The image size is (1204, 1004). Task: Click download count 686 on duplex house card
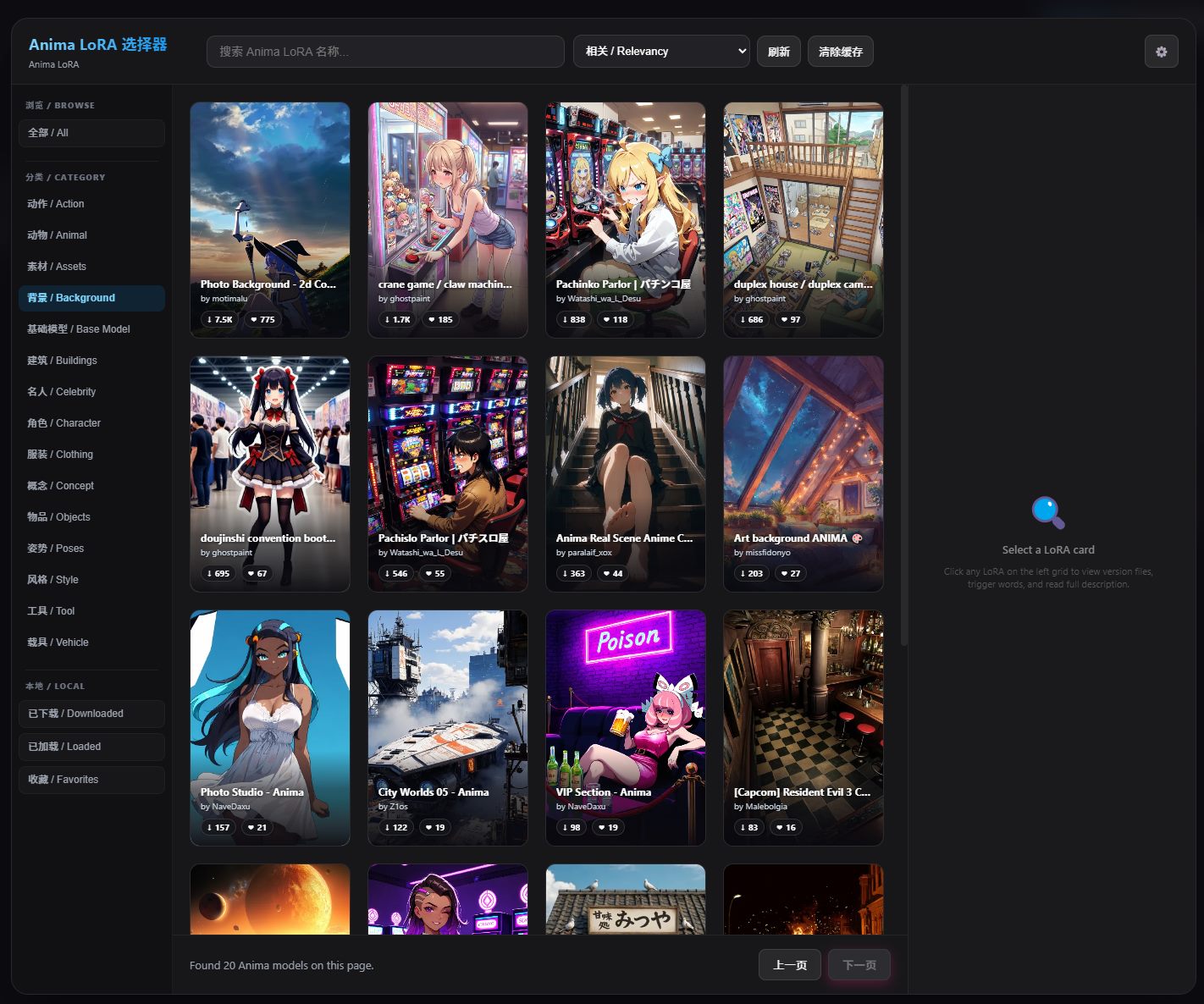pyautogui.click(x=751, y=319)
